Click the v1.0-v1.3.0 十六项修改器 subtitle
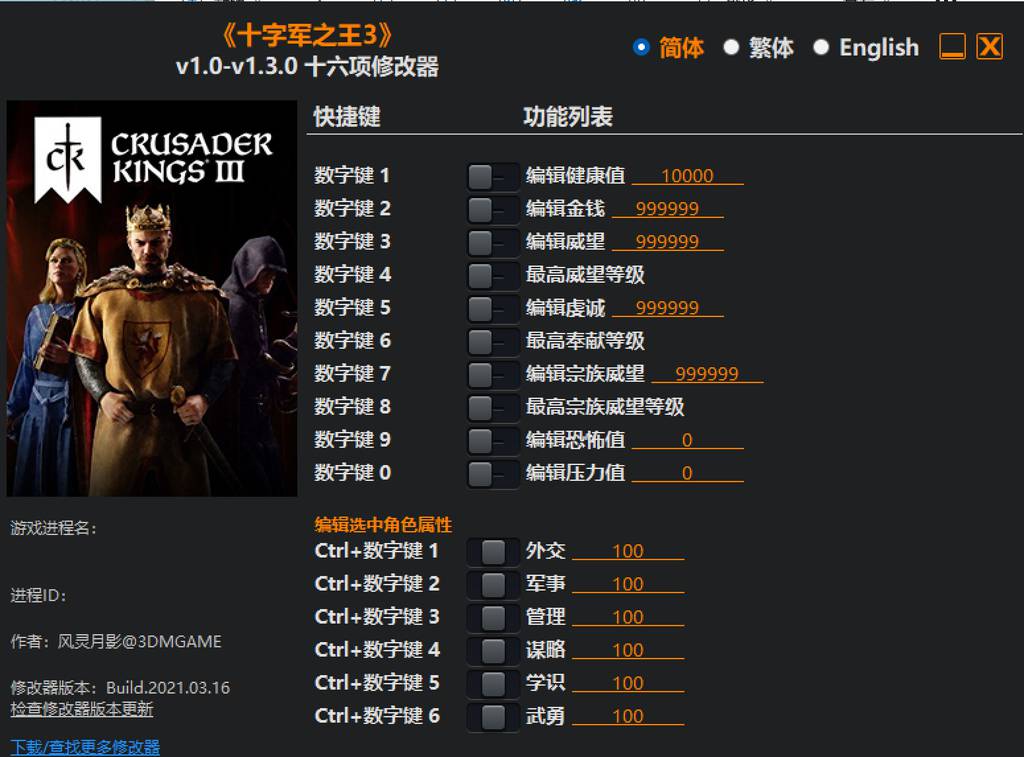 pyautogui.click(x=307, y=67)
